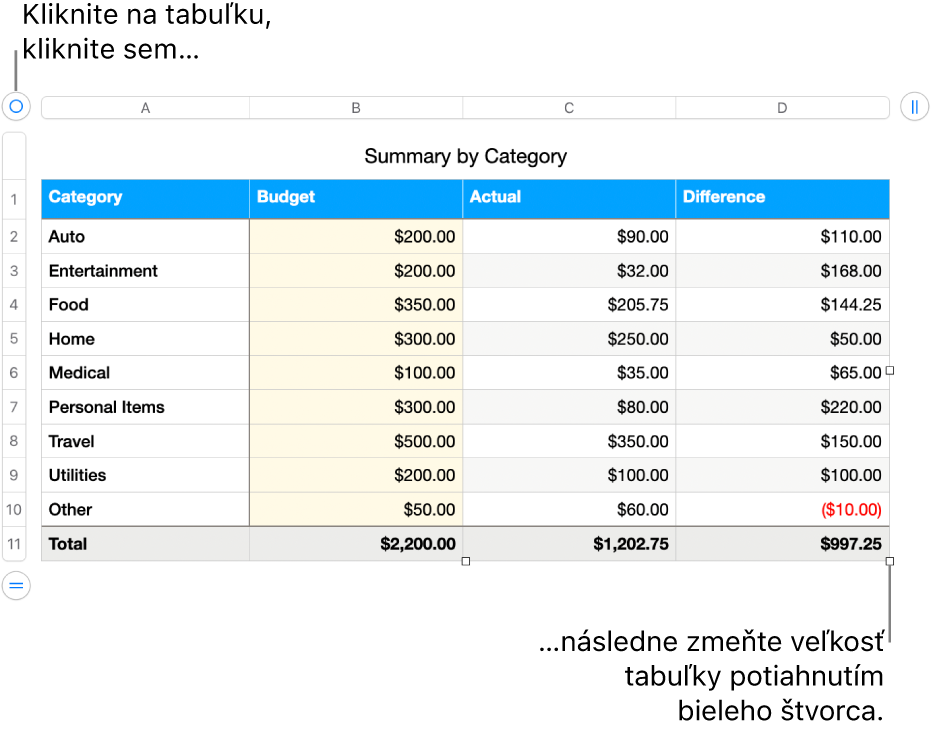Click bottom-right white resize square
This screenshot has width=931, height=739.
tap(890, 562)
